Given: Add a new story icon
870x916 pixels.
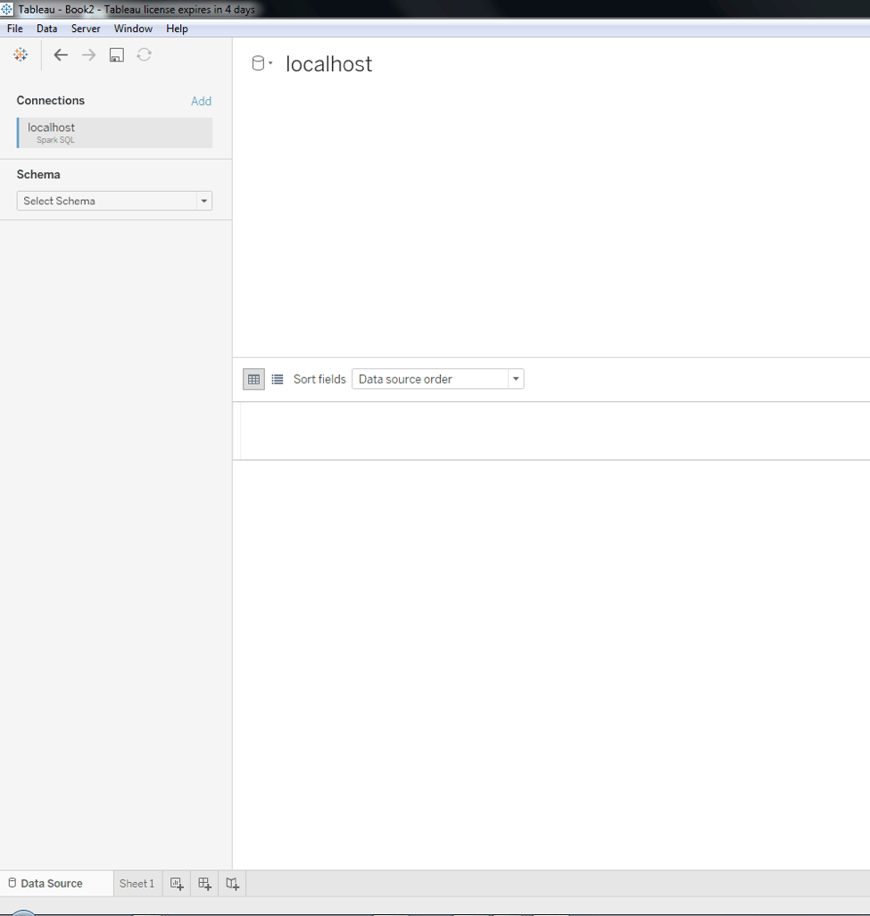Looking at the screenshot, I should pyautogui.click(x=233, y=884).
